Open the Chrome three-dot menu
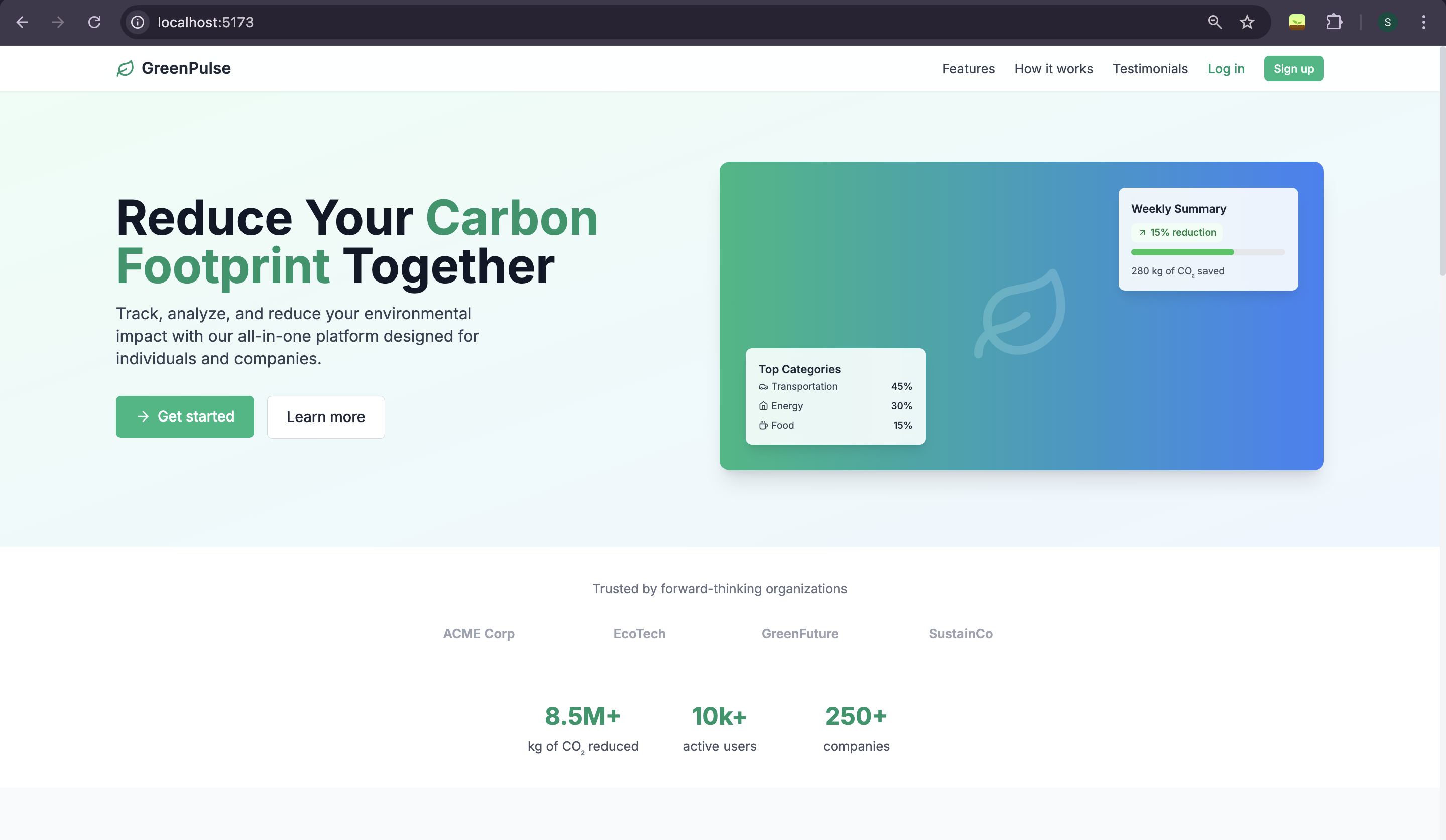 pos(1423,22)
